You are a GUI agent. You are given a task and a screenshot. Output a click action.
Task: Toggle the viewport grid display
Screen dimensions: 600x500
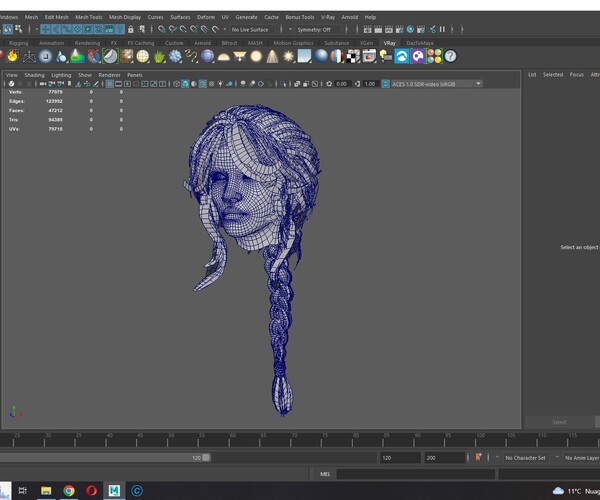(109, 84)
